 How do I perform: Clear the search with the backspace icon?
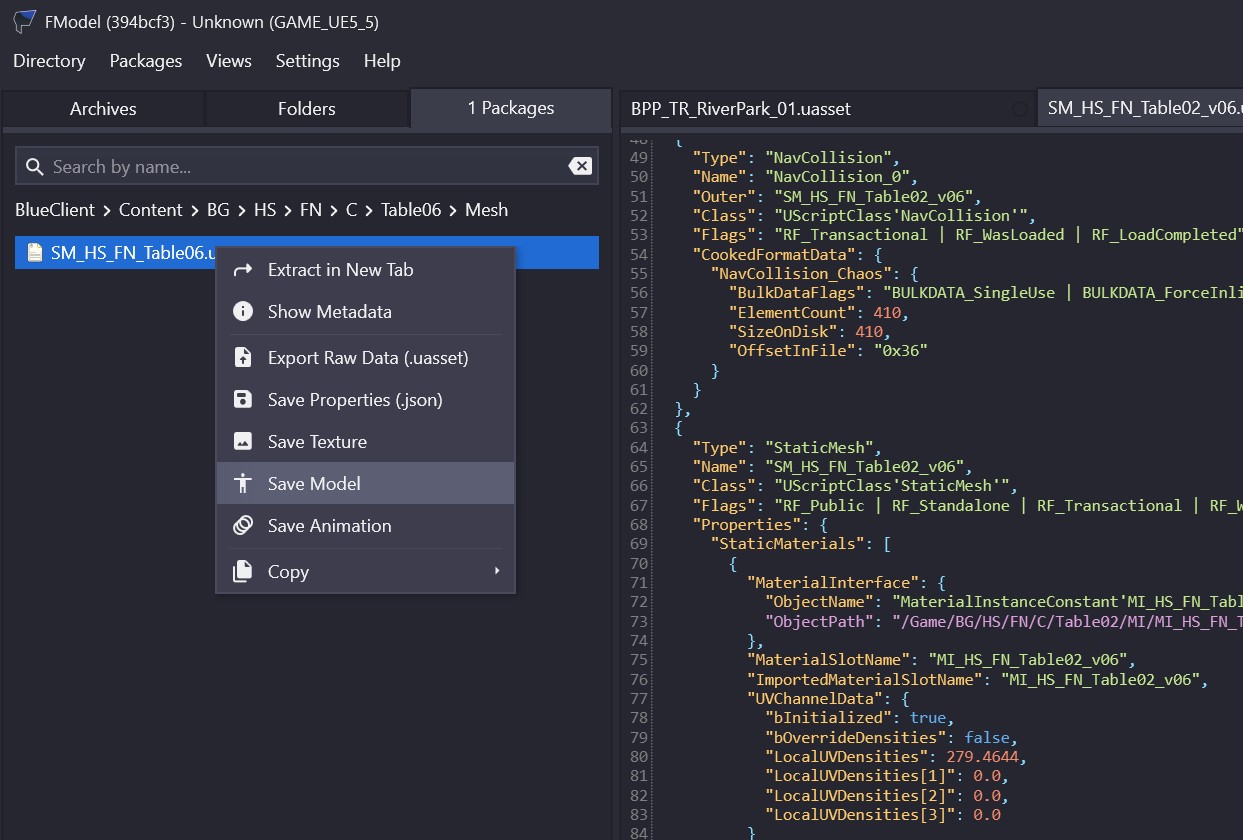pos(580,166)
